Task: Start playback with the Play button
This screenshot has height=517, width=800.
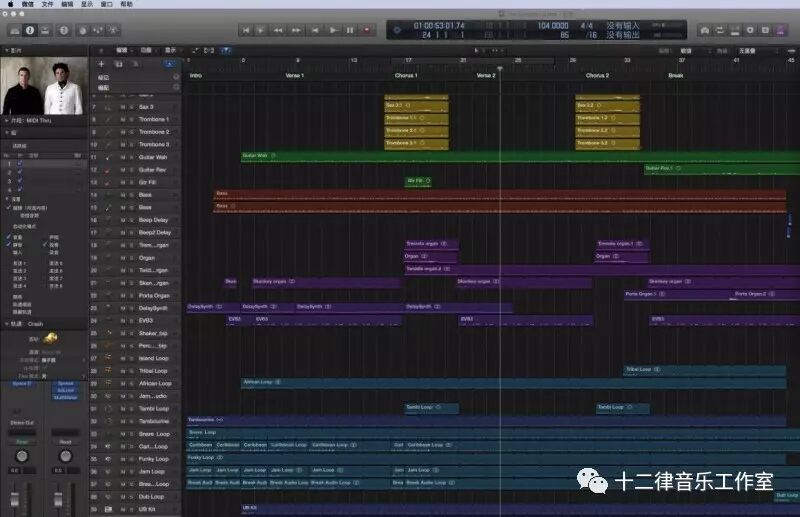Action: coord(333,31)
